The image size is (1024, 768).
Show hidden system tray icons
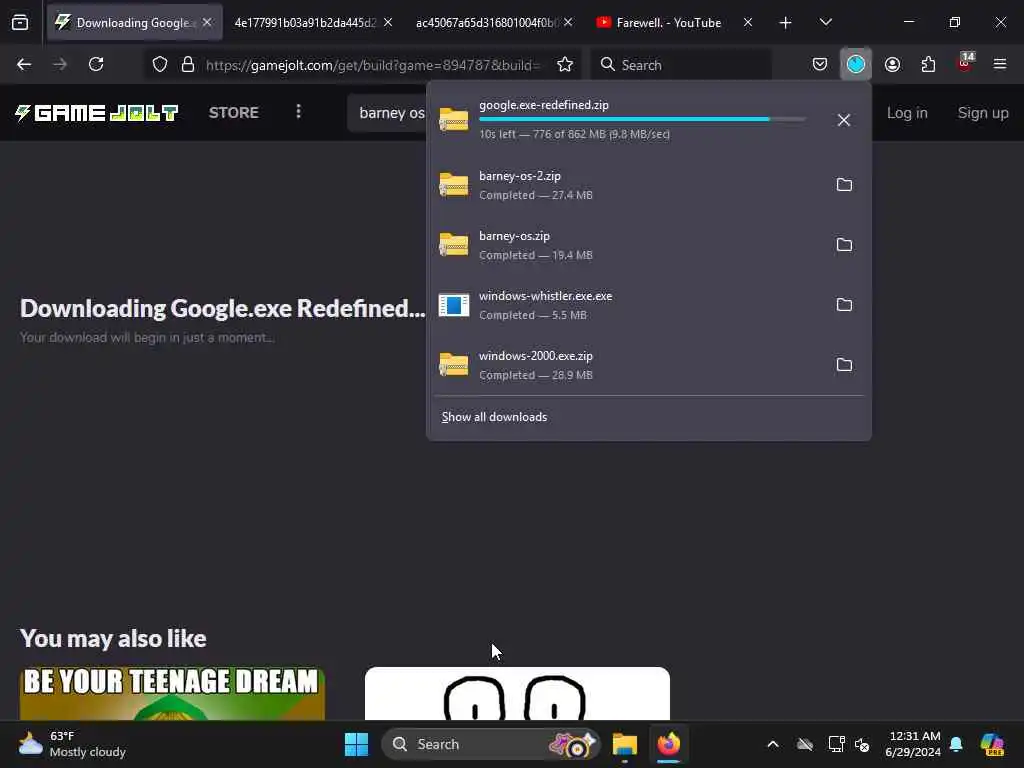coord(773,744)
